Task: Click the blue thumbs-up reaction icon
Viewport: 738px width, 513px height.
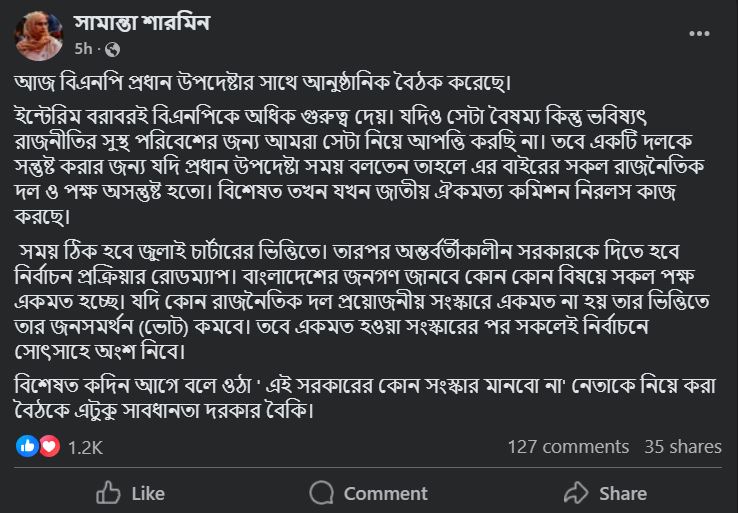Action: pos(27,446)
